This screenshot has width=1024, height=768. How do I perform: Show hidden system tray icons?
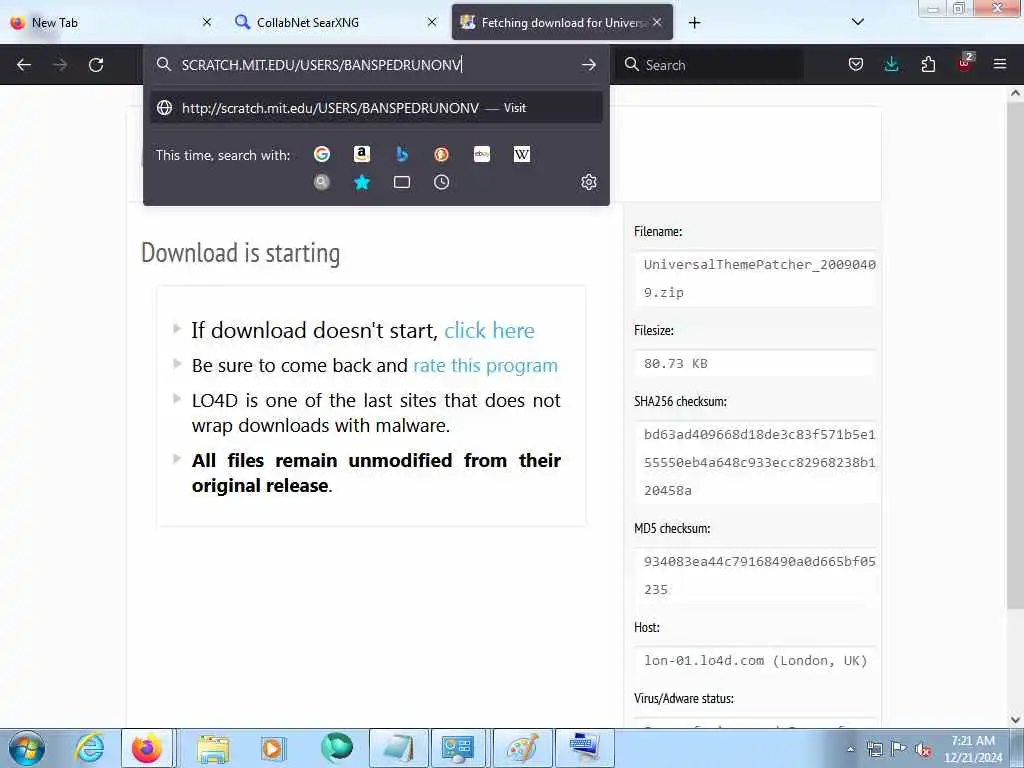click(850, 749)
